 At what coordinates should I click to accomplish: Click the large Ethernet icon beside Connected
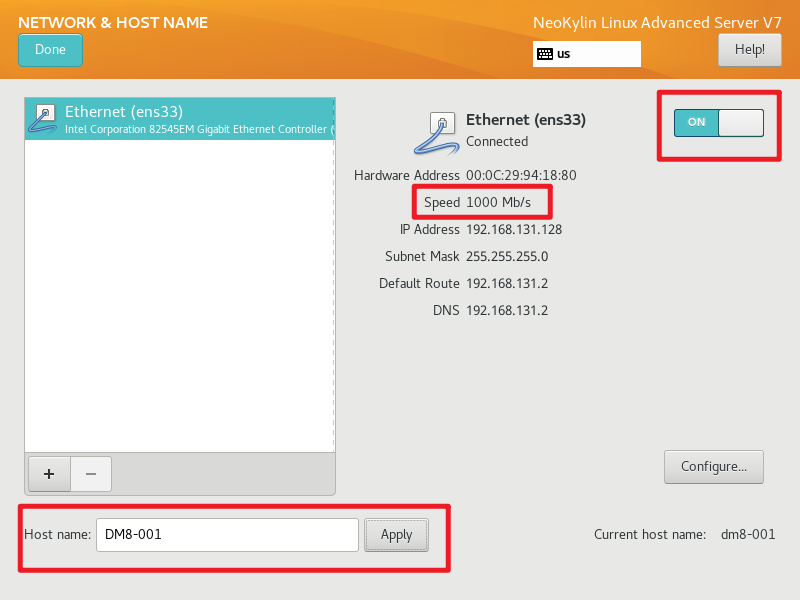[436, 133]
